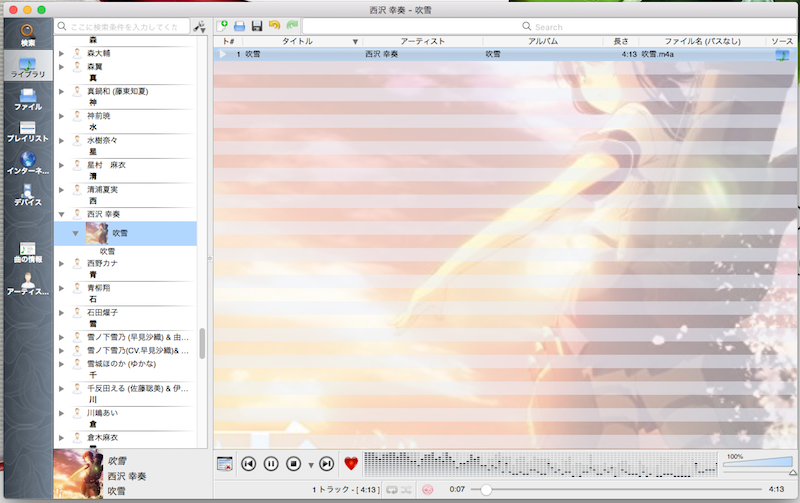The height and width of the screenshot is (503, 800).
Task: Open dropdown arrow next to stop button
Action: pyautogui.click(x=311, y=464)
